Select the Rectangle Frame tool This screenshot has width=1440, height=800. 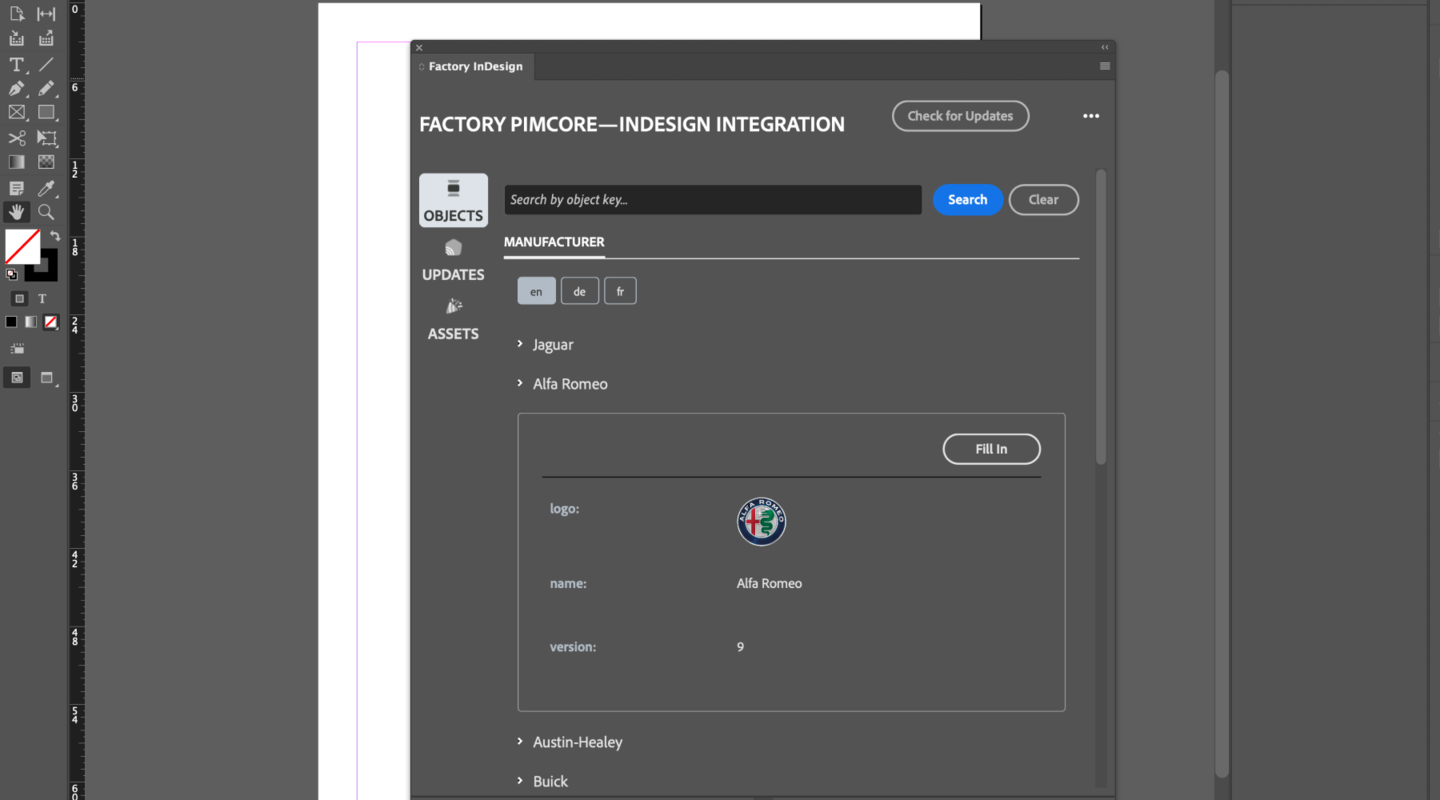coord(16,113)
